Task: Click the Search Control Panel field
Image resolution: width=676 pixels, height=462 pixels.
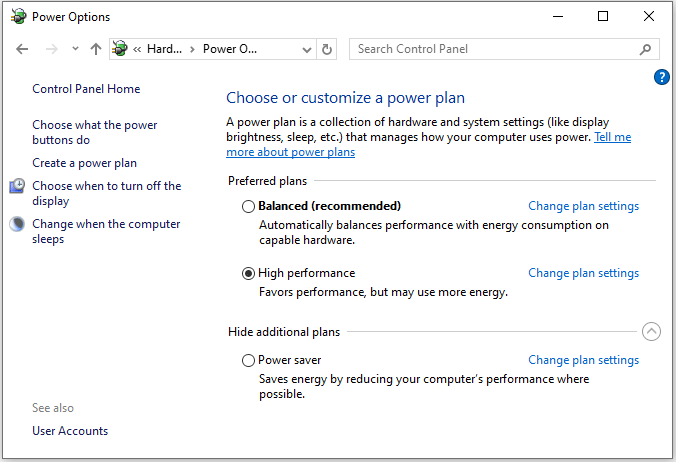Action: click(x=495, y=49)
